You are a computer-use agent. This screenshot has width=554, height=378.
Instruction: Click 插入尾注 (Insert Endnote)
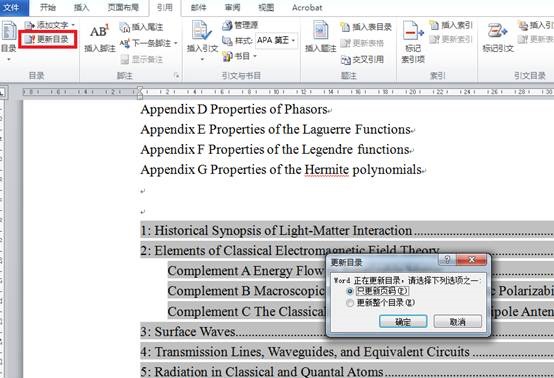[x=142, y=27]
